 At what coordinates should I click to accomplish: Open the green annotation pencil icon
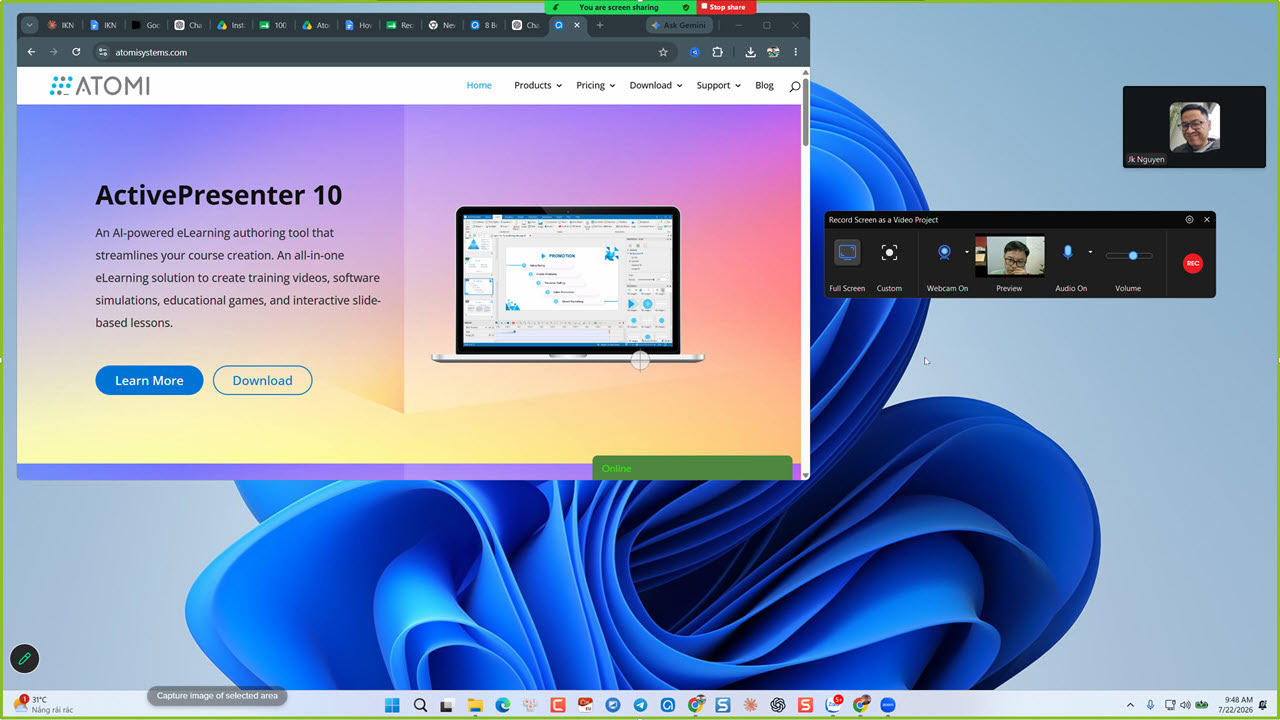[x=24, y=658]
